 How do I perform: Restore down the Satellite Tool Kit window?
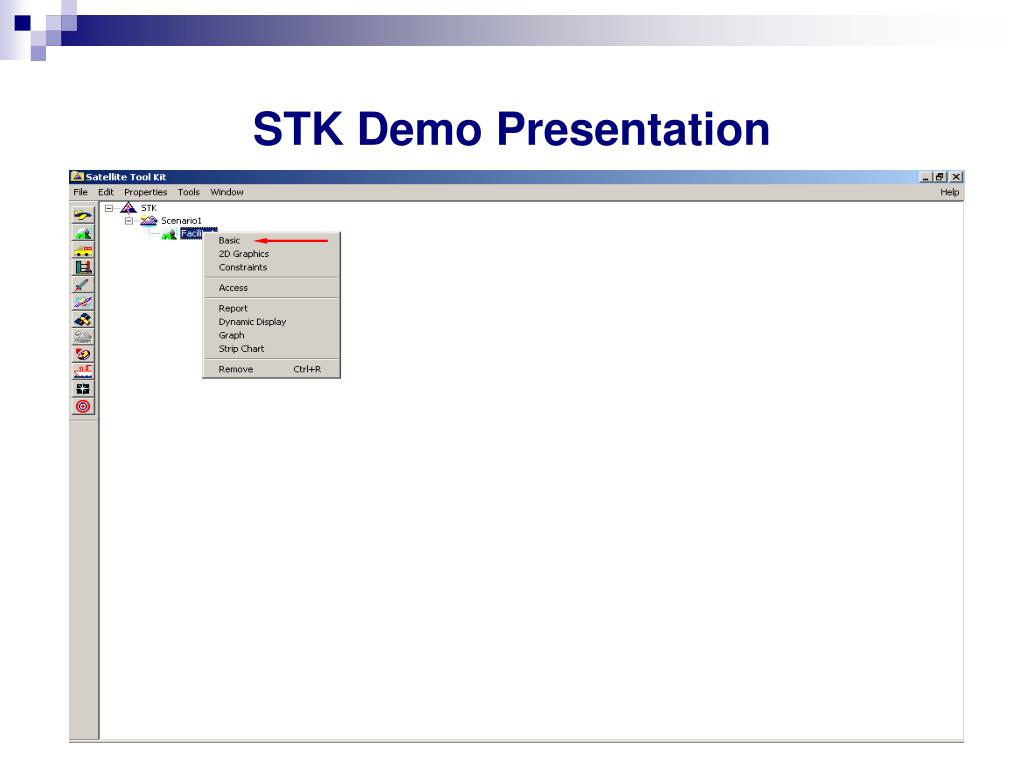pyautogui.click(x=940, y=177)
